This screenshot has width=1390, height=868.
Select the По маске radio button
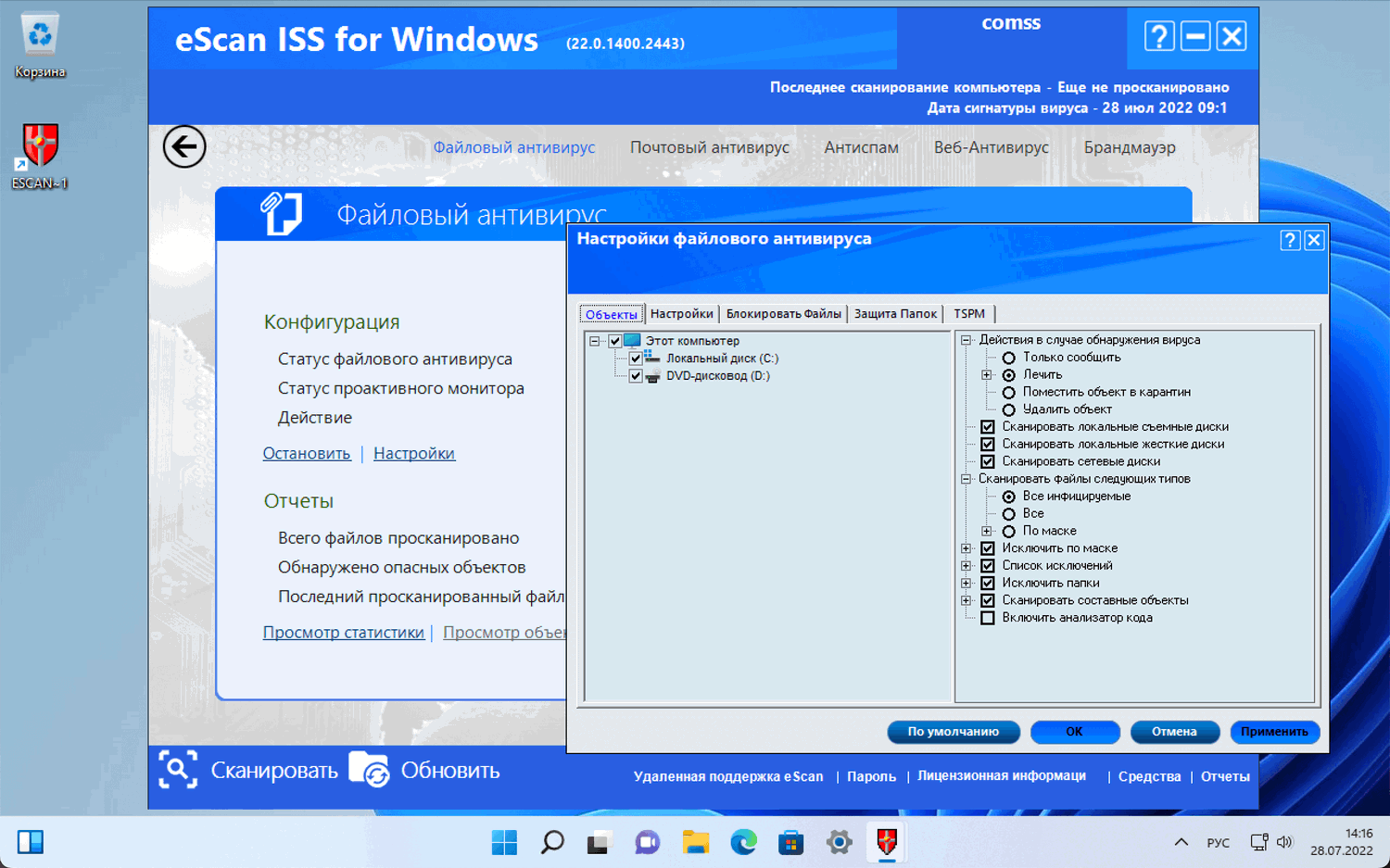point(1009,531)
